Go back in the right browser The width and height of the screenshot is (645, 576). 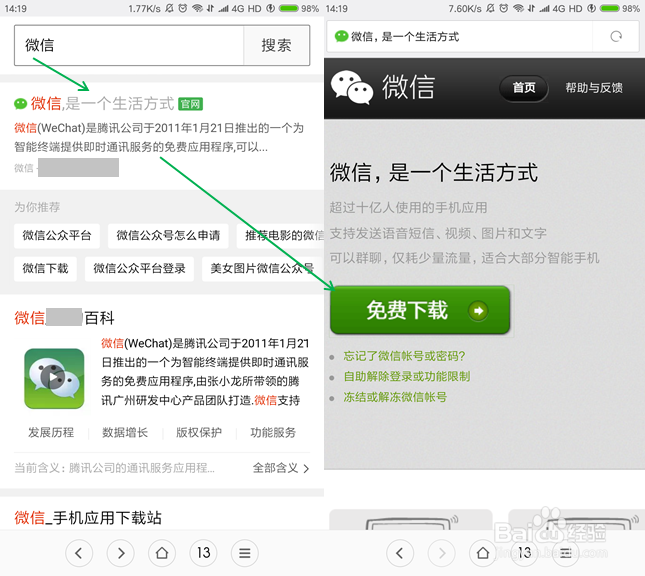pyautogui.click(x=400, y=553)
